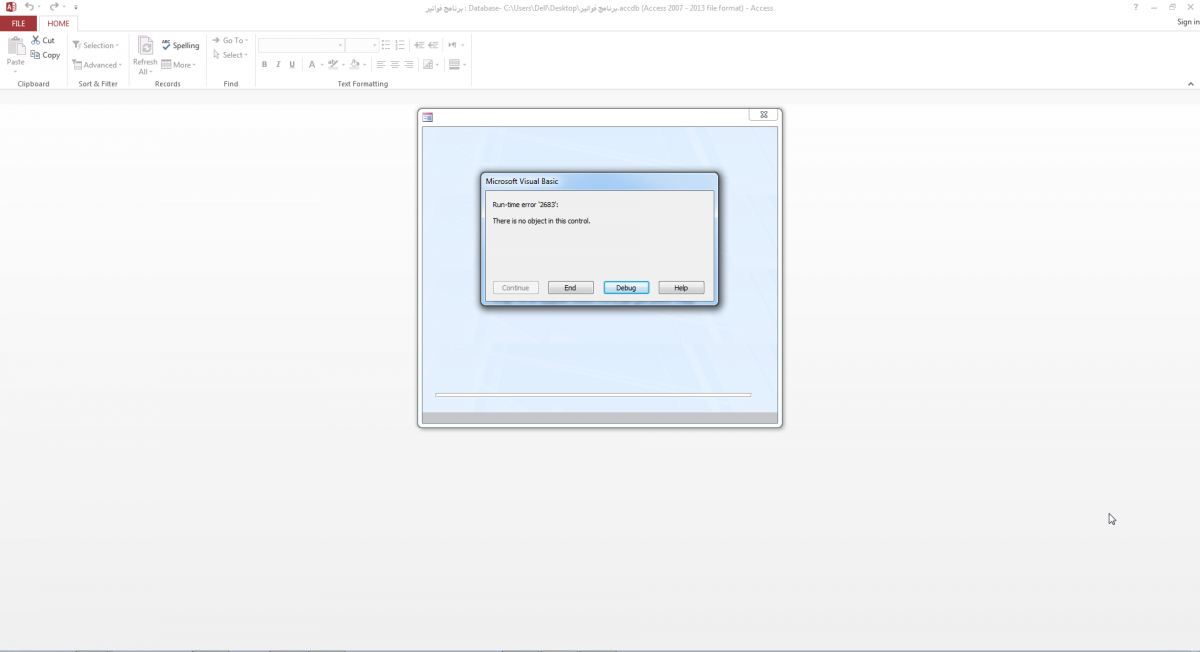Click the Background fill color bucket
The height and width of the screenshot is (652, 1200).
coord(355,65)
